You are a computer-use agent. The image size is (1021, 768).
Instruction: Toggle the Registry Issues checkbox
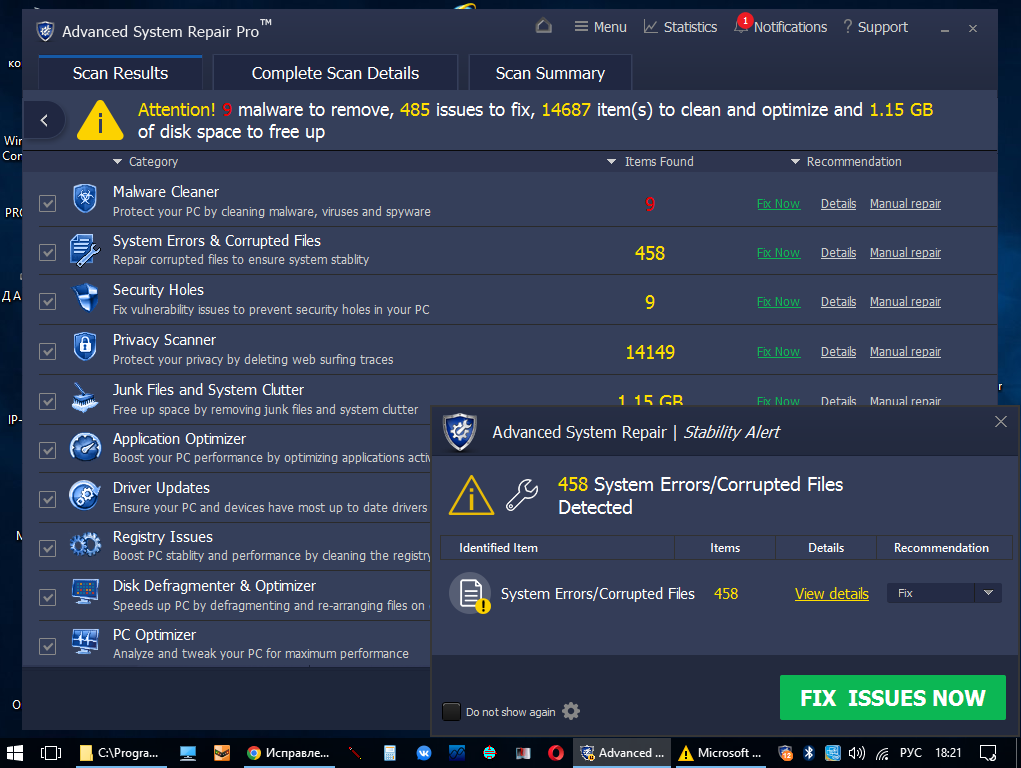[x=48, y=548]
